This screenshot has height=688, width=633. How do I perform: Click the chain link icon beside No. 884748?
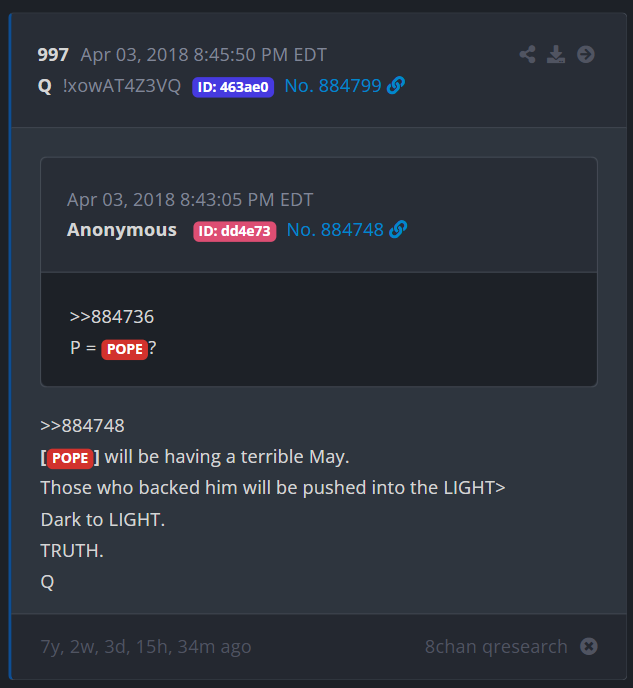coord(398,229)
